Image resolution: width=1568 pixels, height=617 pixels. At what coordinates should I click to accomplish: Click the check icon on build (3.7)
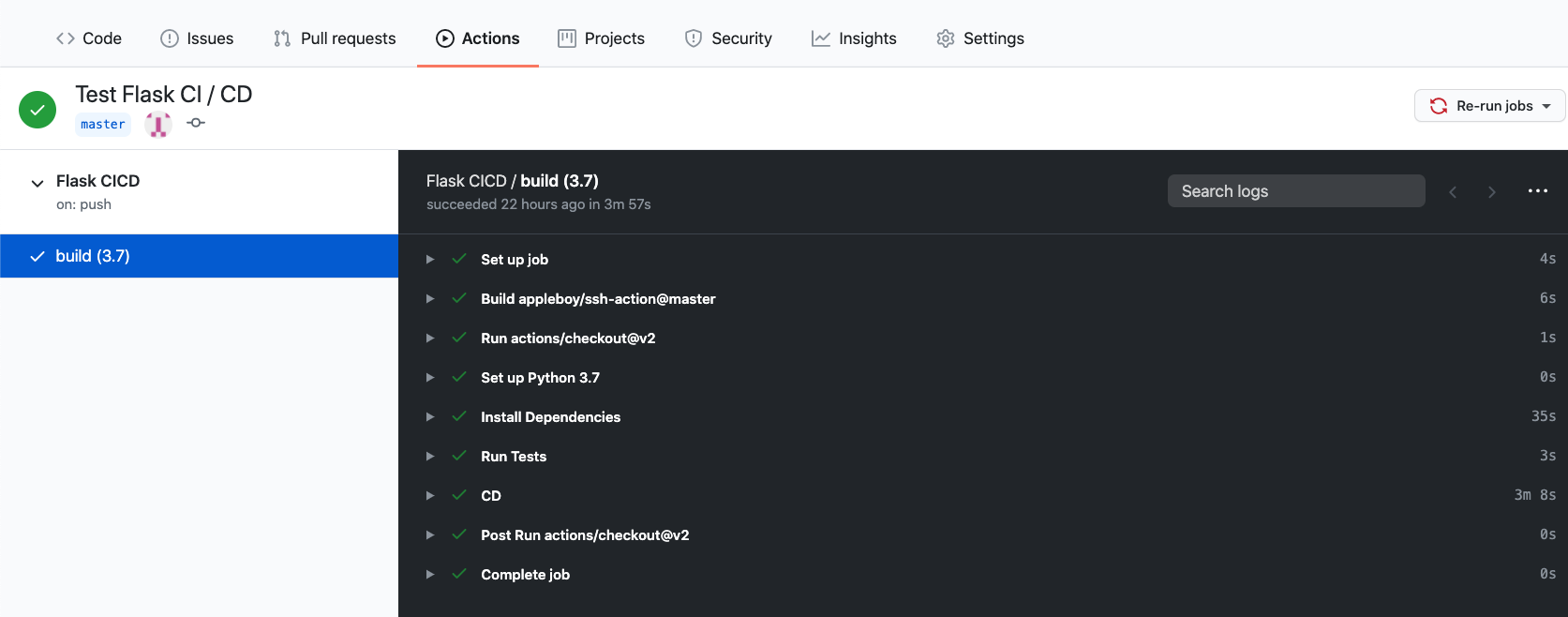tap(37, 256)
